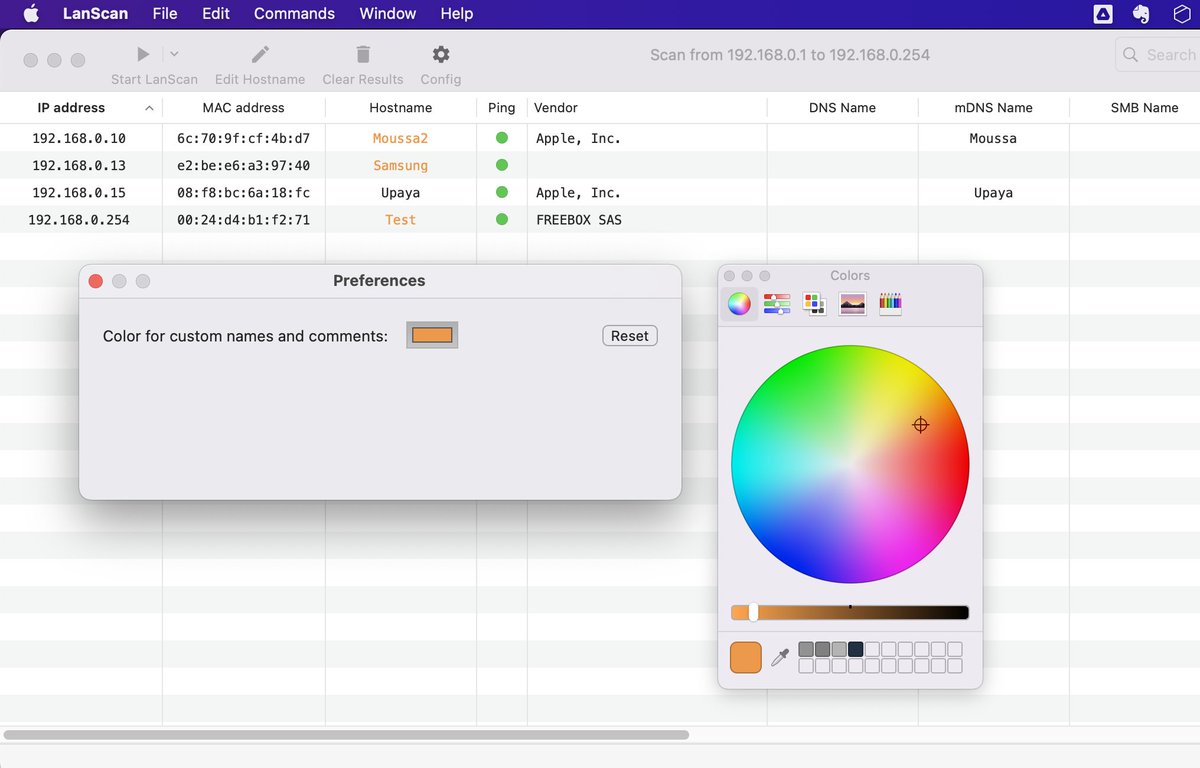Image resolution: width=1200 pixels, height=768 pixels.
Task: Click the mDNS Name column header
Action: [x=994, y=108]
